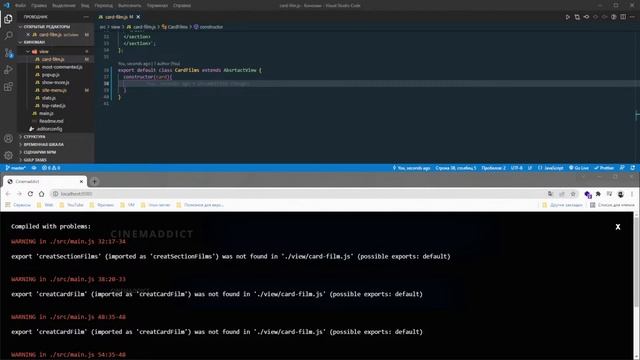This screenshot has width=640, height=360.
Task: Open the Edit menu in VS Code
Action: tap(39, 6)
